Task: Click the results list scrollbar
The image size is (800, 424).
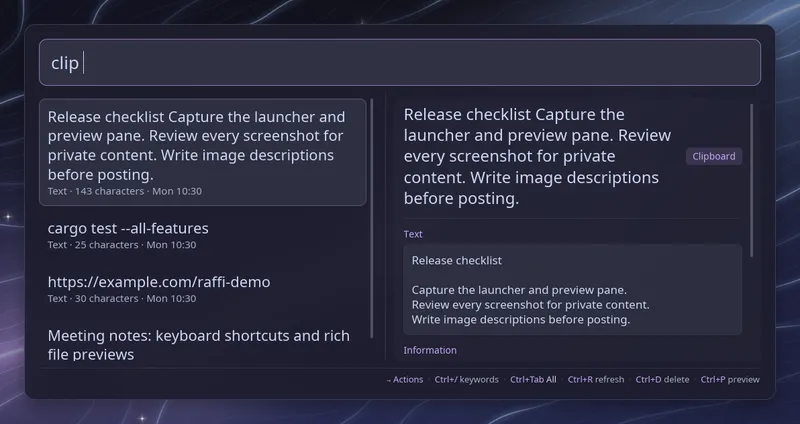Action: [371, 218]
